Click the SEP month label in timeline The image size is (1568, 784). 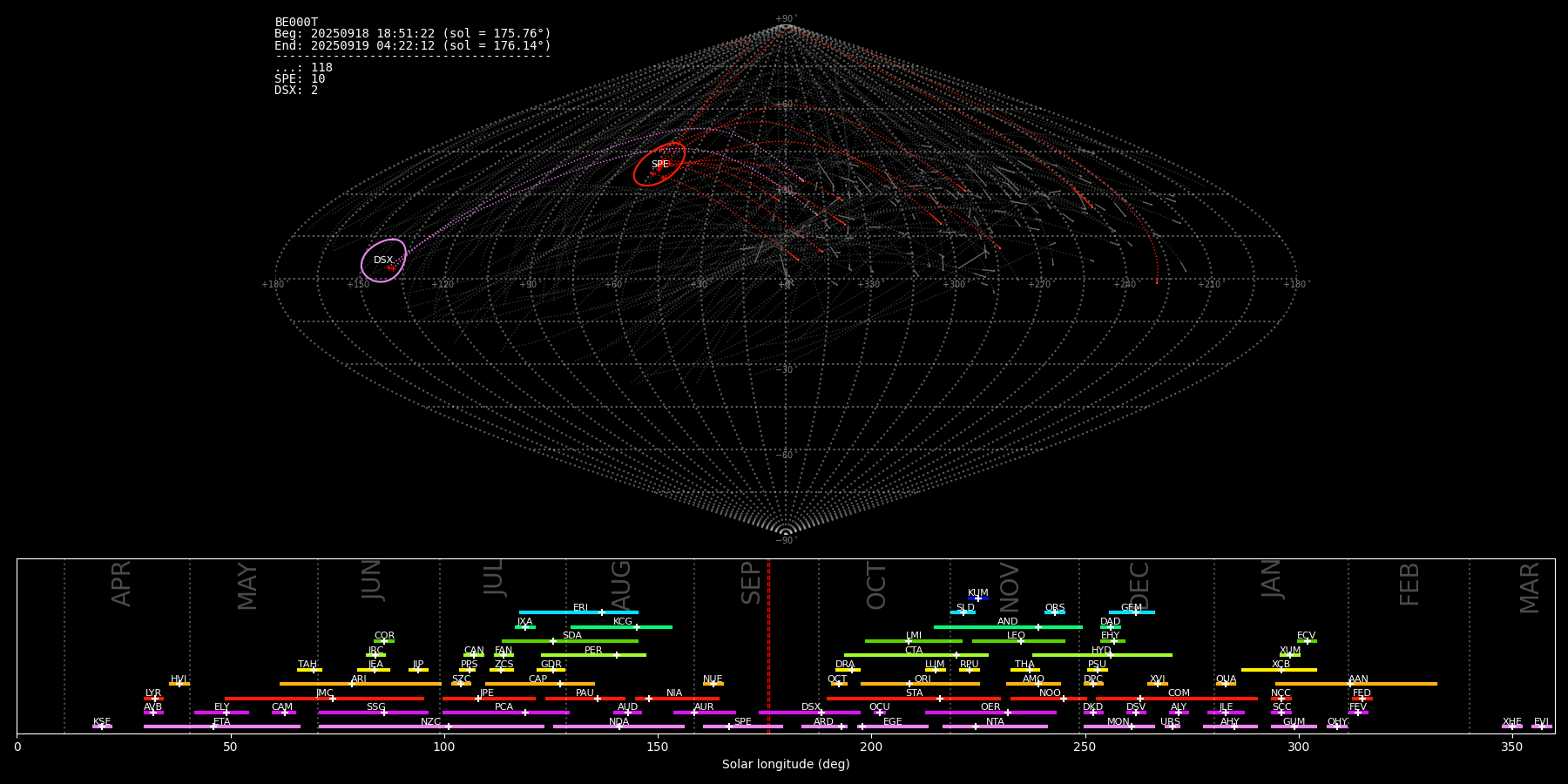point(751,583)
